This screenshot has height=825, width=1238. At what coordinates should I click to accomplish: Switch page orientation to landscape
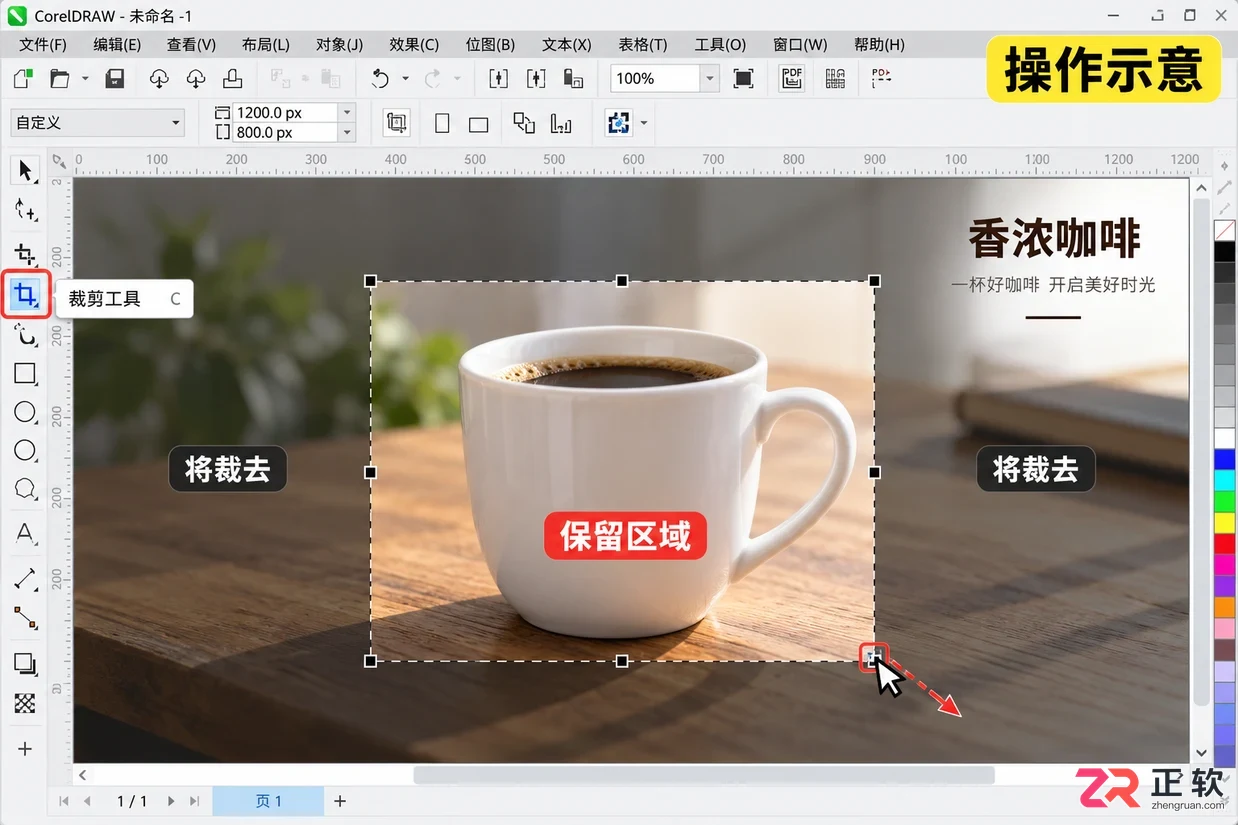pyautogui.click(x=478, y=124)
